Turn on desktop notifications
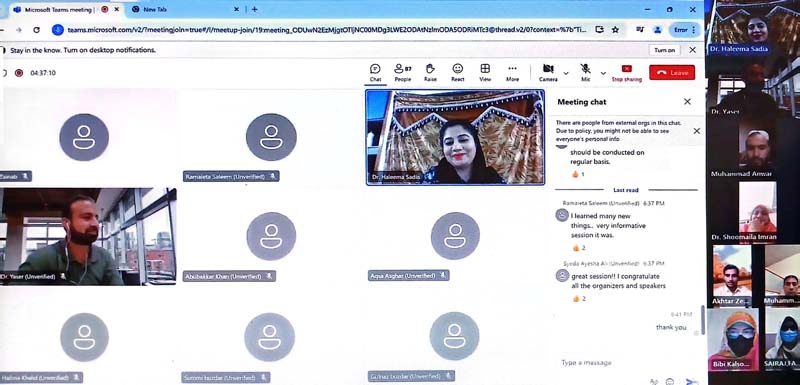800x385 pixels. click(x=664, y=50)
